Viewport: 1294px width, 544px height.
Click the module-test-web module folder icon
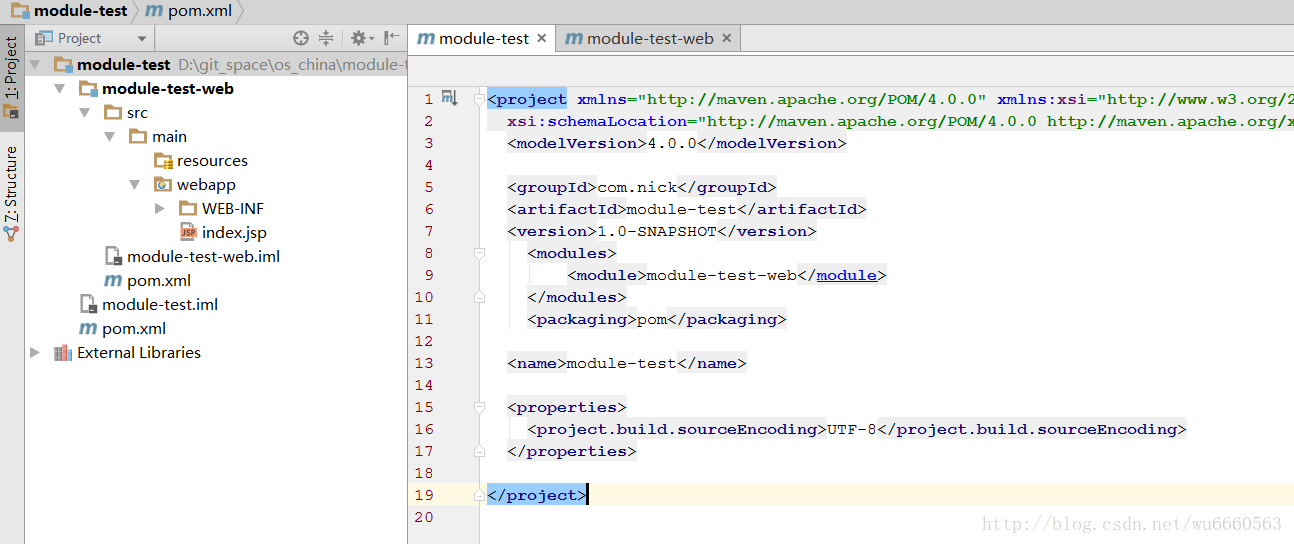coord(88,88)
